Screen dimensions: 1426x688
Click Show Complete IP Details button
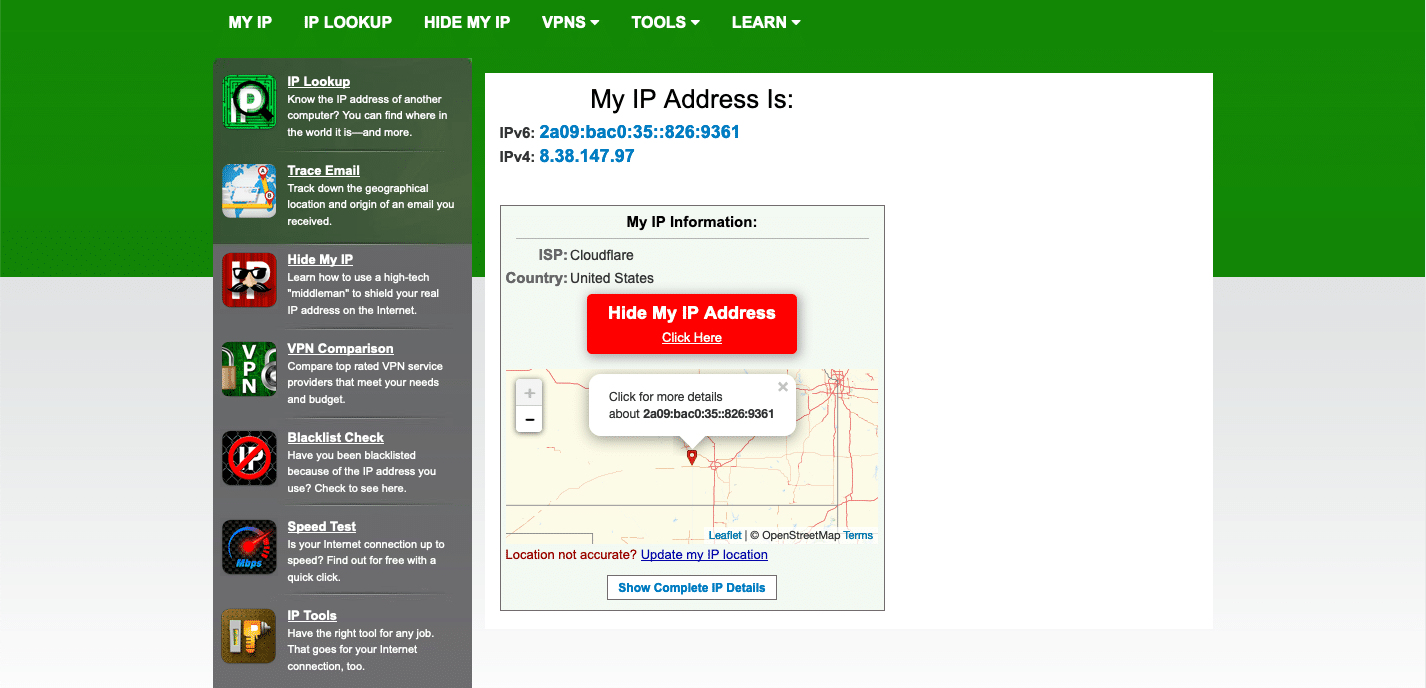click(x=692, y=588)
